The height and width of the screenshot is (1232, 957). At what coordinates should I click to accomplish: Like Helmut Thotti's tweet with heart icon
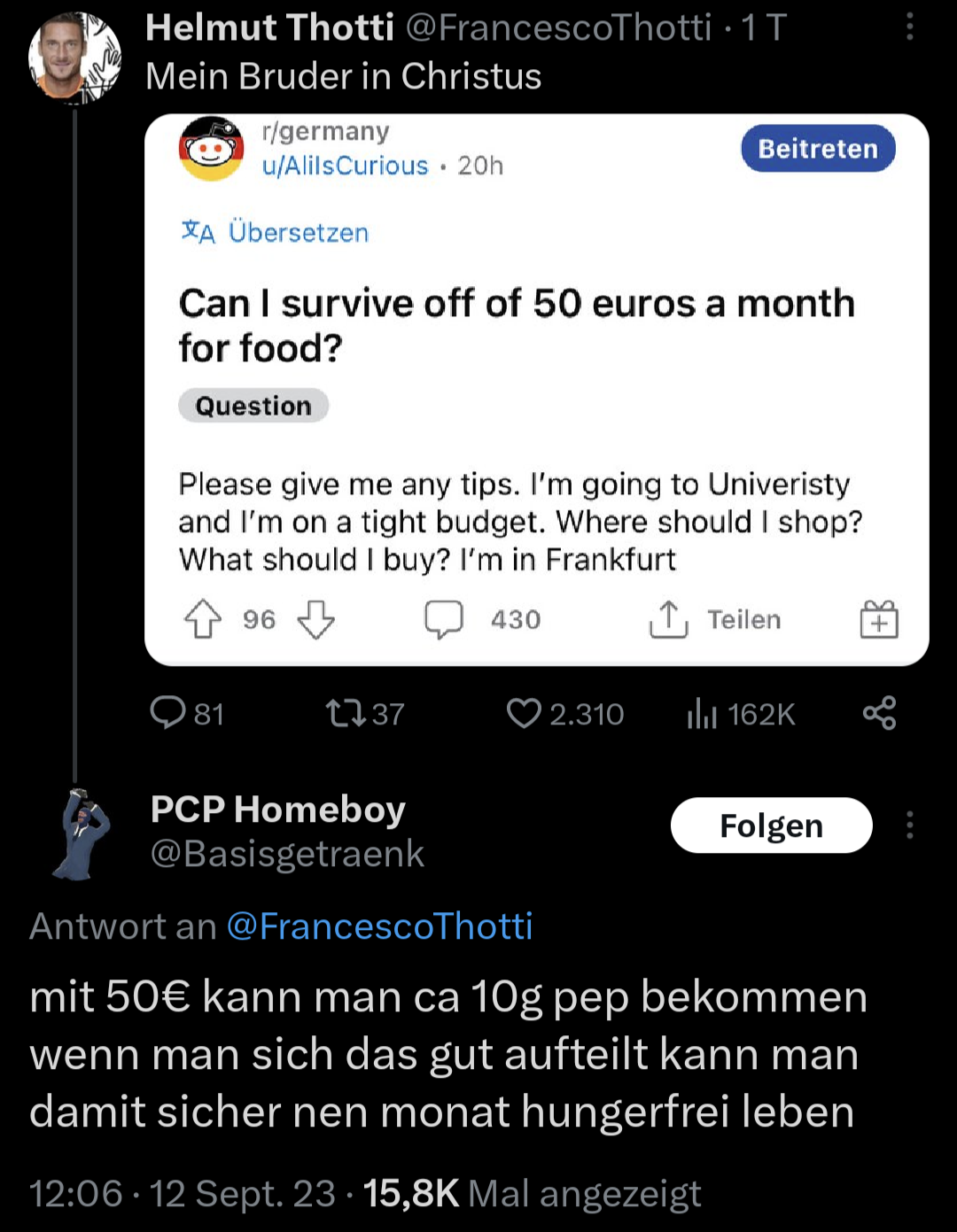[x=524, y=713]
